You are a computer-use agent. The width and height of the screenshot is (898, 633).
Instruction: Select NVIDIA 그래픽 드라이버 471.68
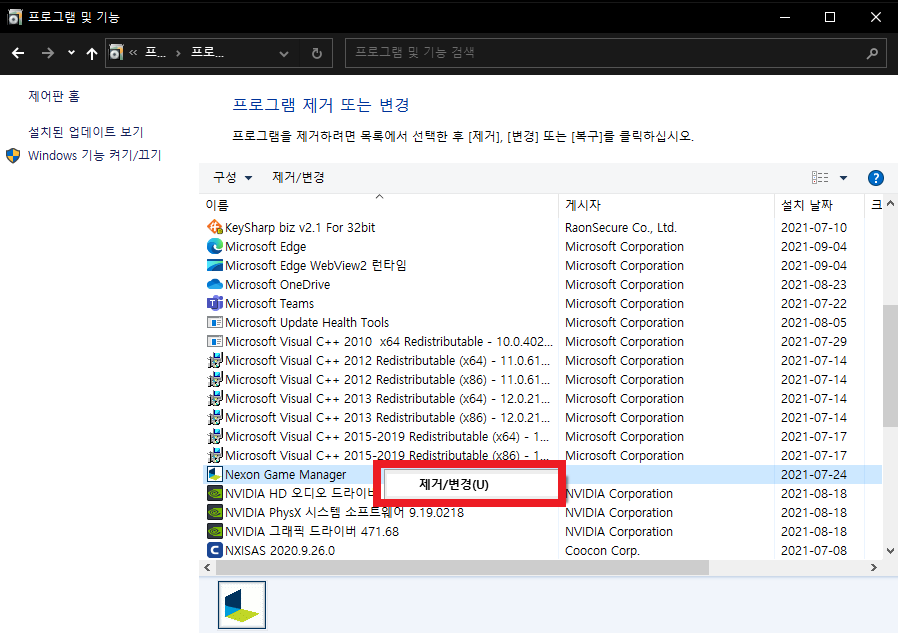(312, 531)
